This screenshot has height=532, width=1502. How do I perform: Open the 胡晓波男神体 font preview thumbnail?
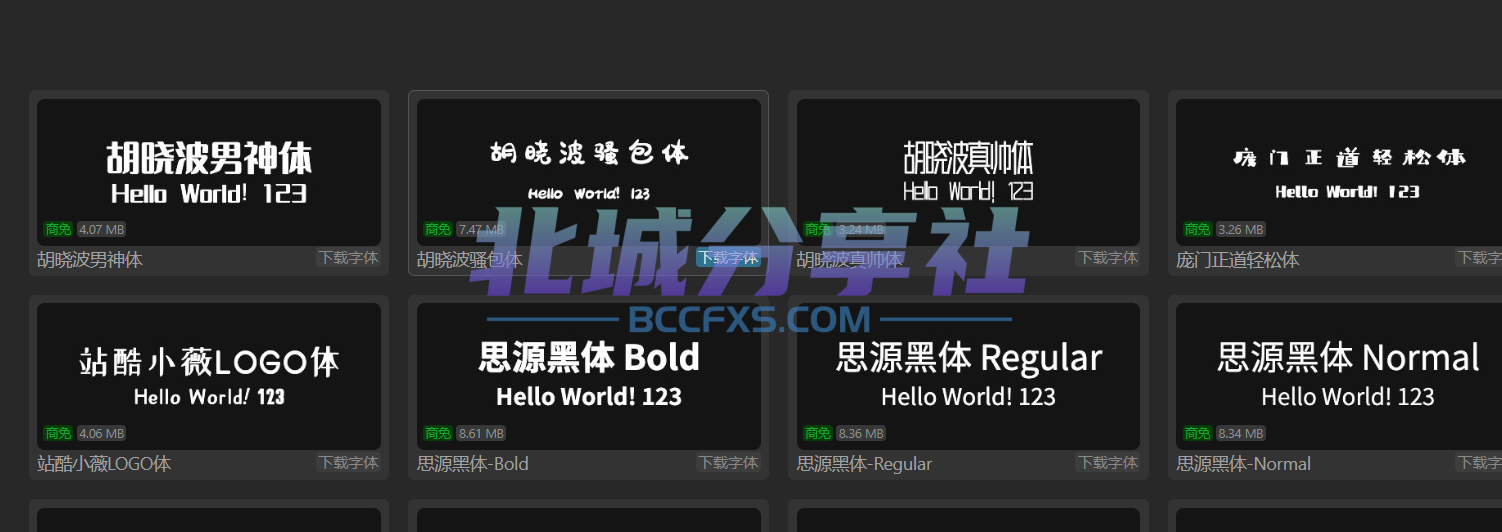click(209, 172)
